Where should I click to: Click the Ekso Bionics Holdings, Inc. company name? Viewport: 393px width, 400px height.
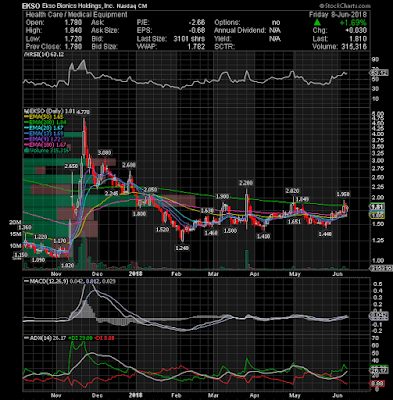[77, 6]
